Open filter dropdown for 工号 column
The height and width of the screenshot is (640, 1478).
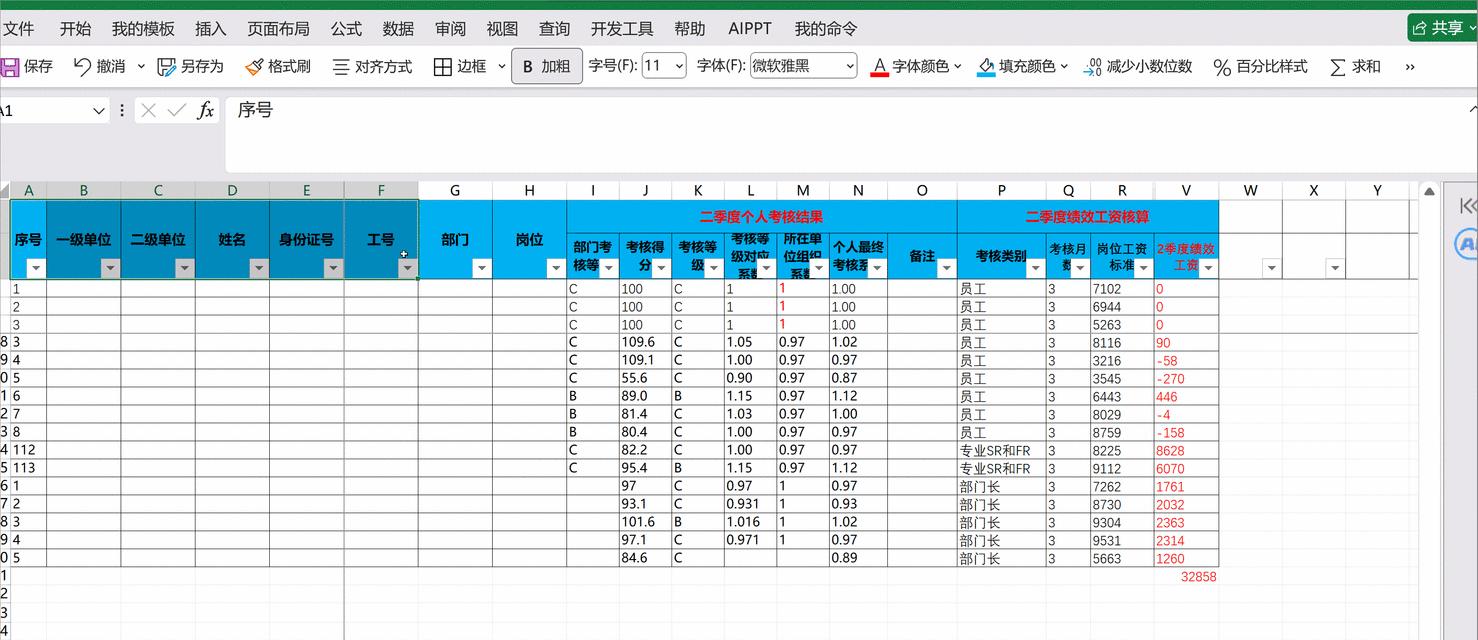[x=406, y=268]
